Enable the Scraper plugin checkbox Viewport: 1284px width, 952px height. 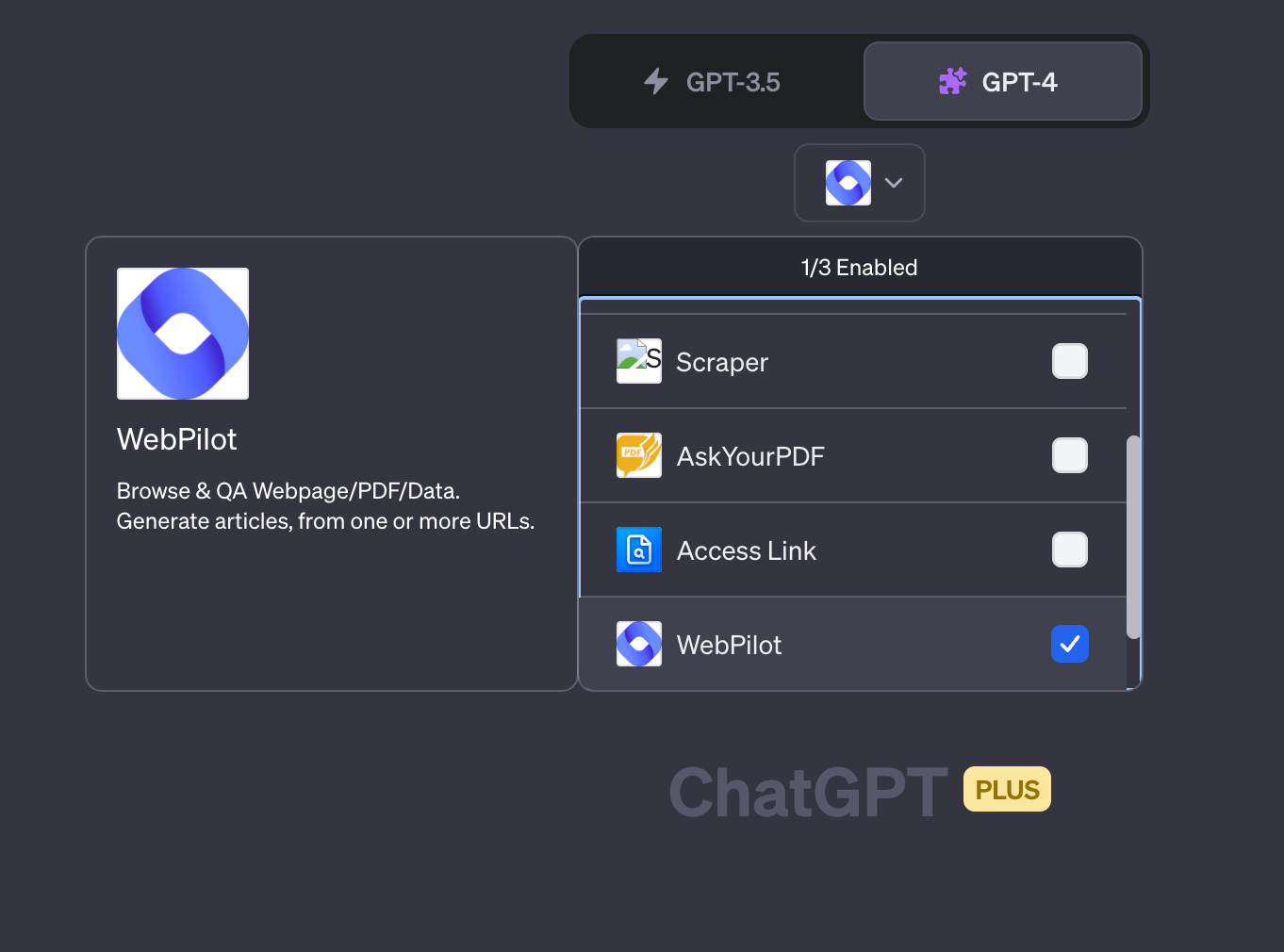tap(1070, 361)
